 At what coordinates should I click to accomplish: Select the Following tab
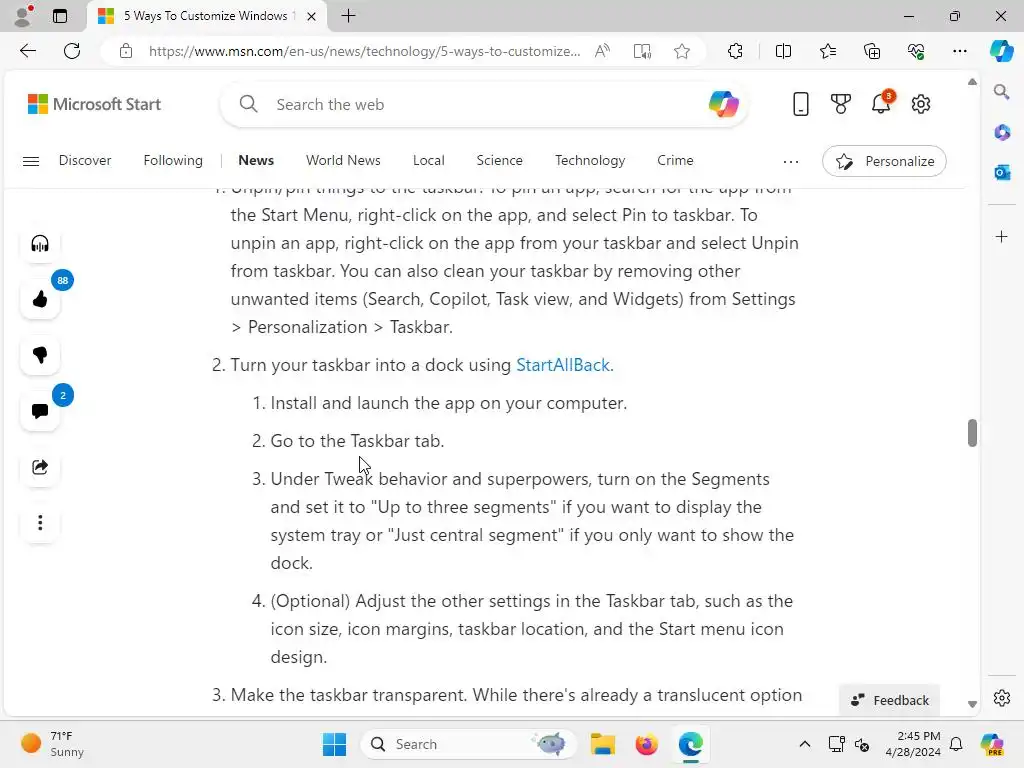pyautogui.click(x=173, y=161)
